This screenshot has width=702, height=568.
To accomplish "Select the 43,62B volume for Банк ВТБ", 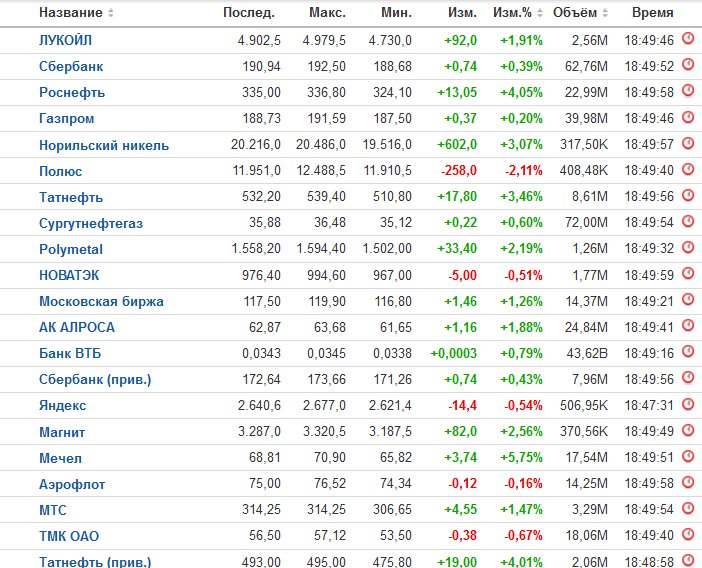I will point(587,354).
